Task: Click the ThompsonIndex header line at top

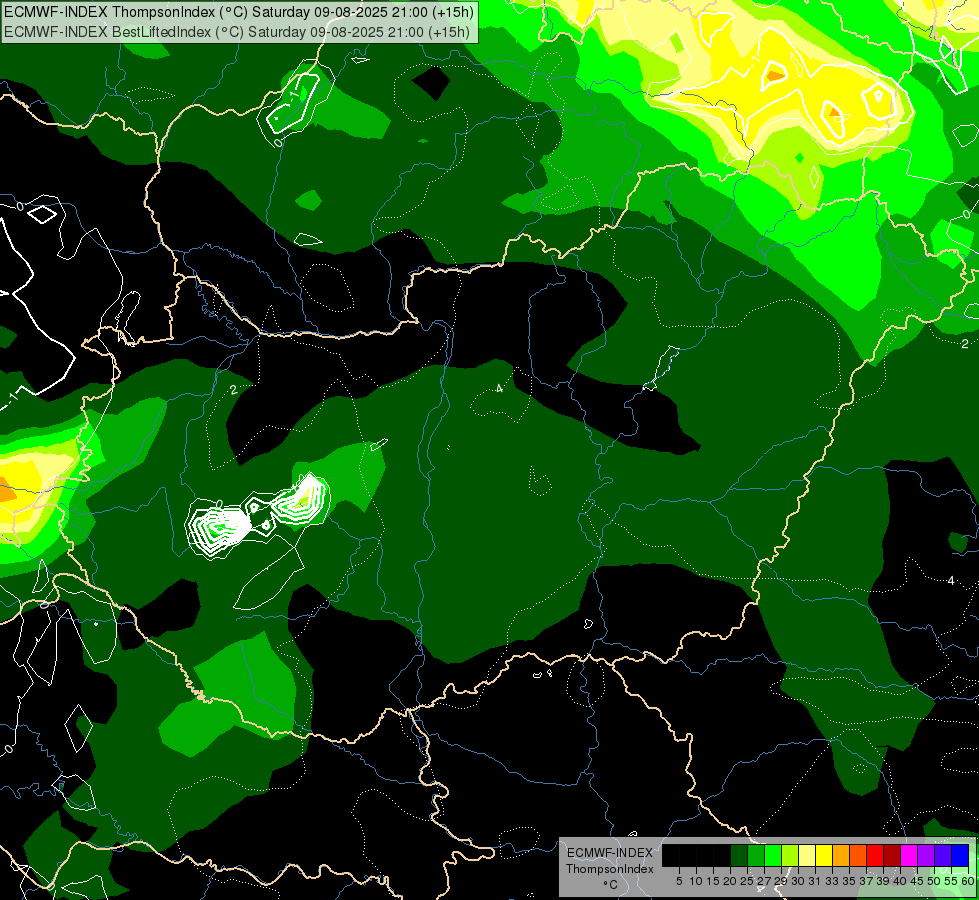Action: coord(239,12)
